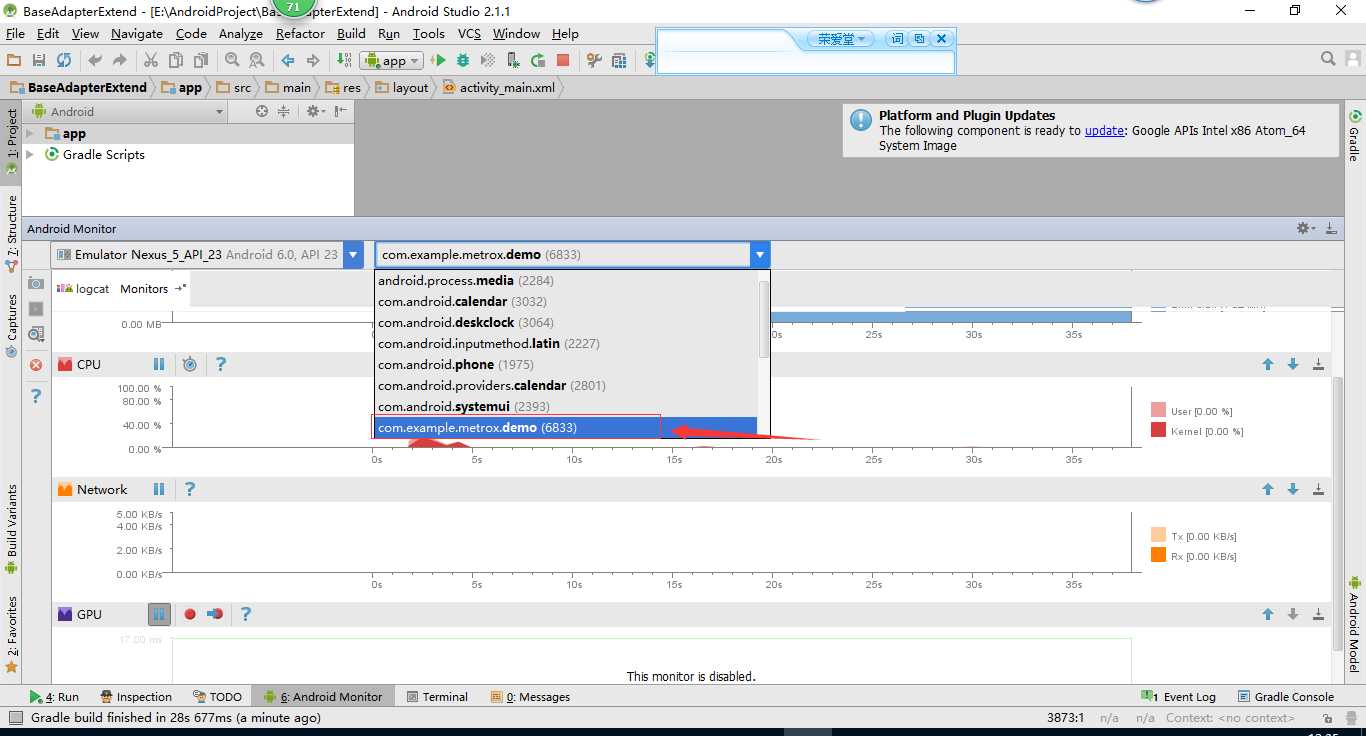Open the VCS menu
The height and width of the screenshot is (736, 1366).
click(469, 33)
